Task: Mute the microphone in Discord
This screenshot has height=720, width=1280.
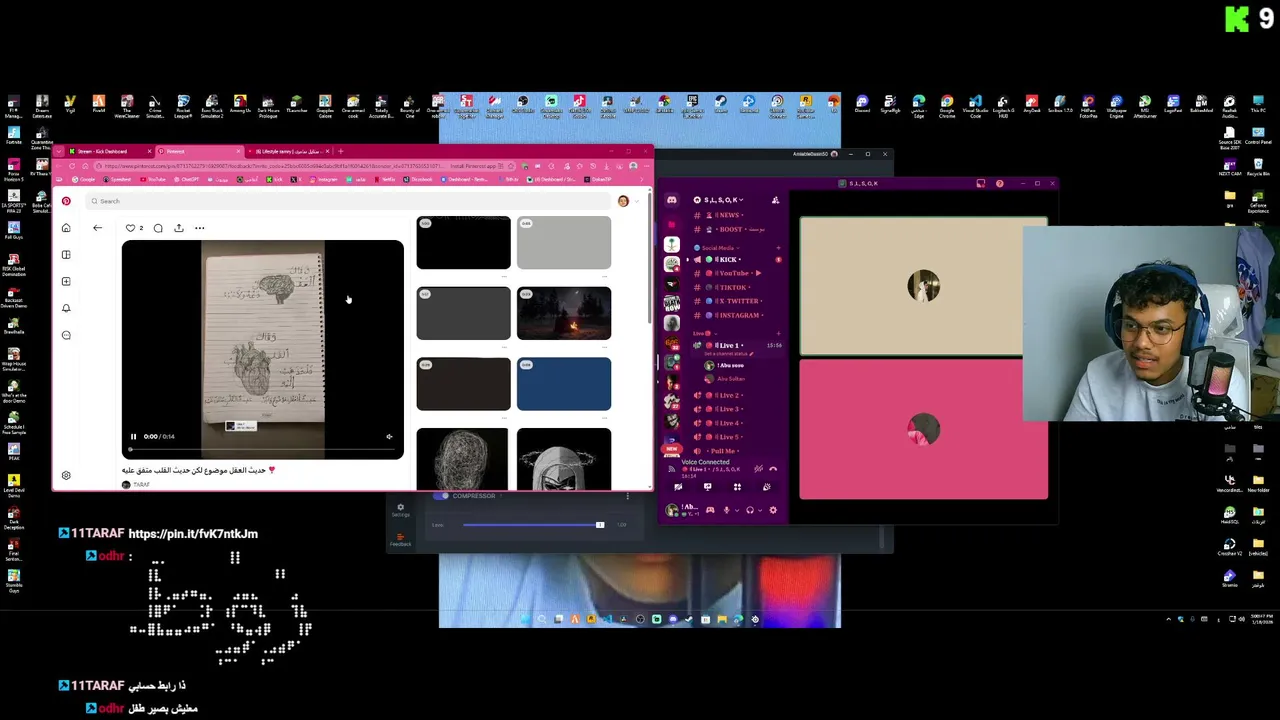Action: (727, 510)
